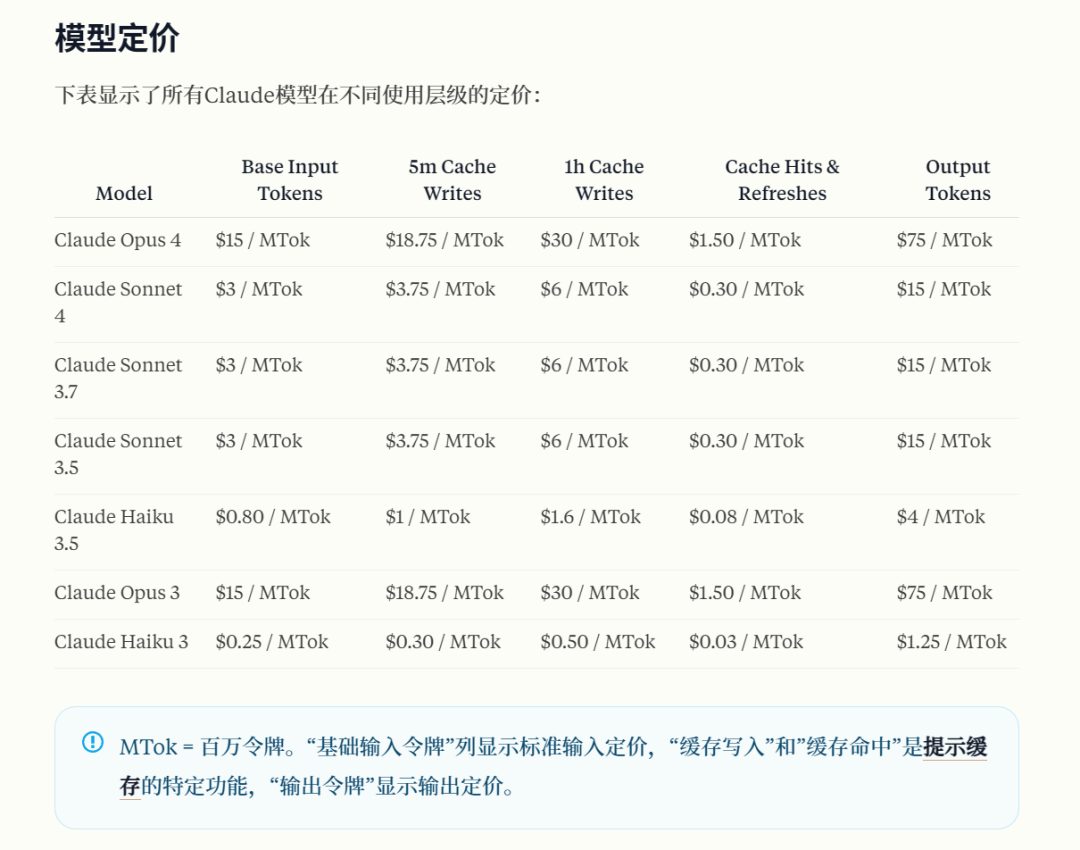Screen dimensions: 1080x850
Task: Click the Base Input Tokens column header
Action: coord(290,180)
